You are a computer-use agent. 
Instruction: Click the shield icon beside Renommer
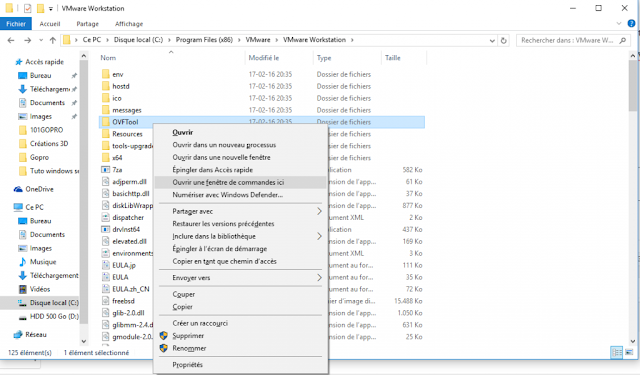pos(164,348)
